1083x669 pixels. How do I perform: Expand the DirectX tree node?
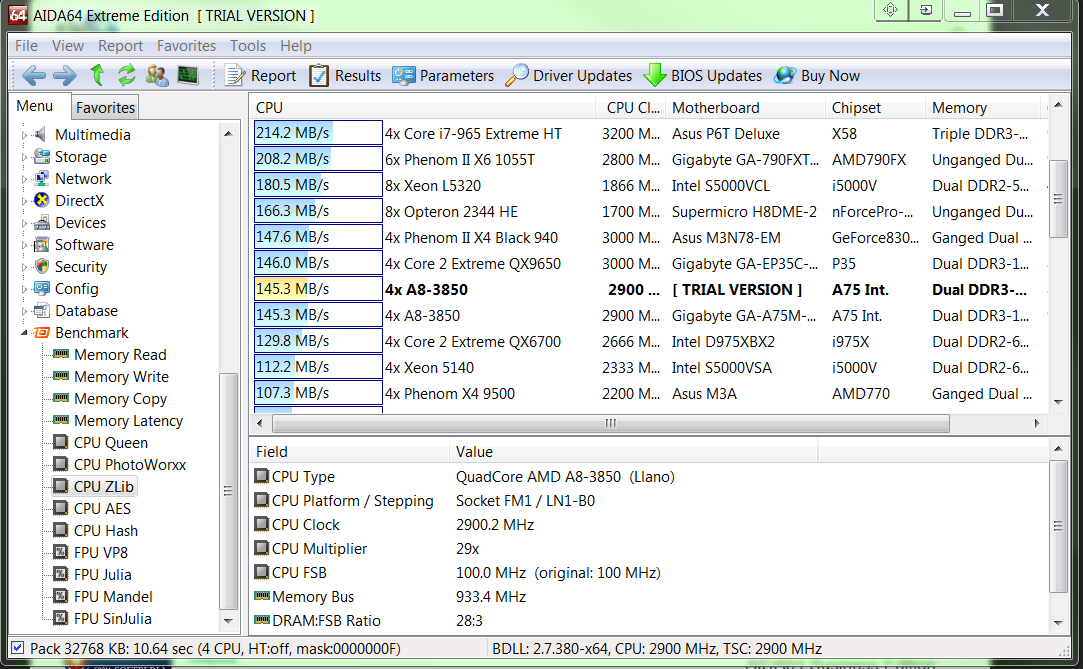point(24,202)
